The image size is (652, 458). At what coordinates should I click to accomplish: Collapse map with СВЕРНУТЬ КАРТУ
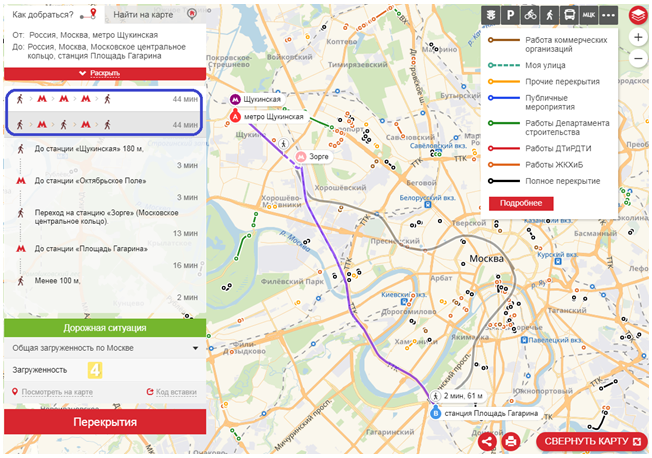point(593,441)
